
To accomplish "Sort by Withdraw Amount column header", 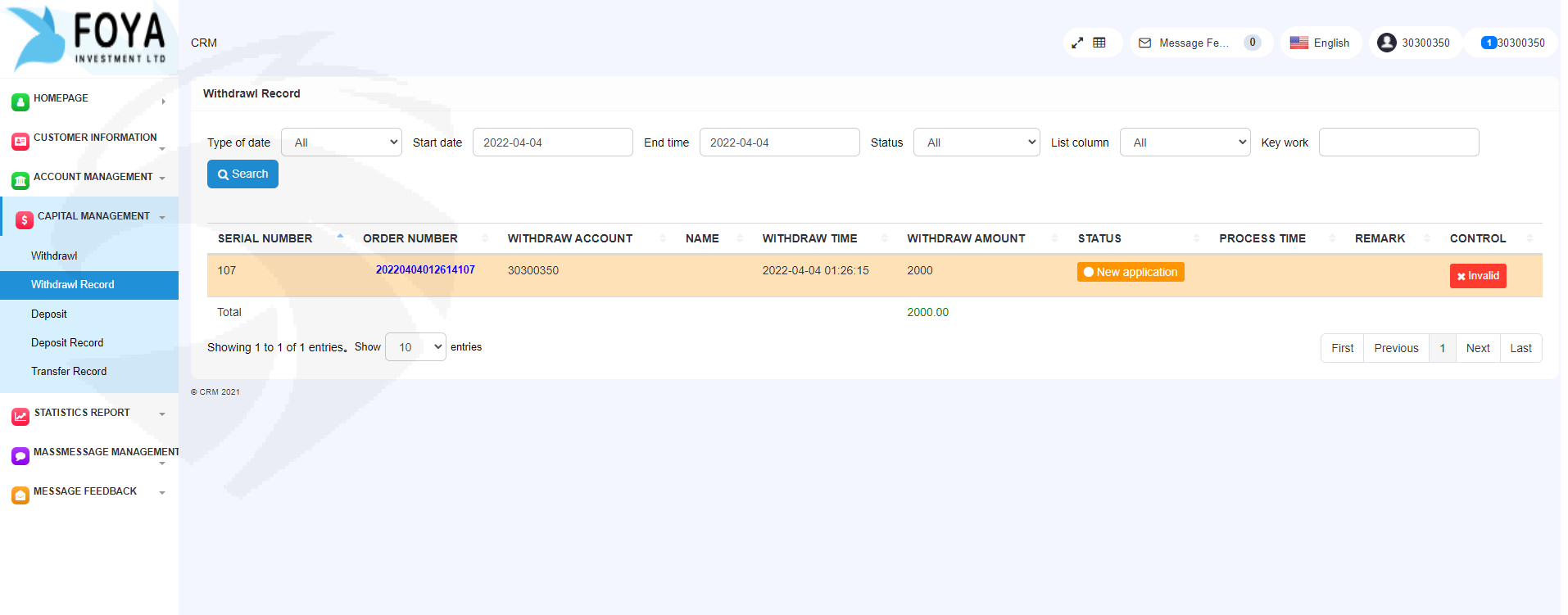I will pos(966,238).
